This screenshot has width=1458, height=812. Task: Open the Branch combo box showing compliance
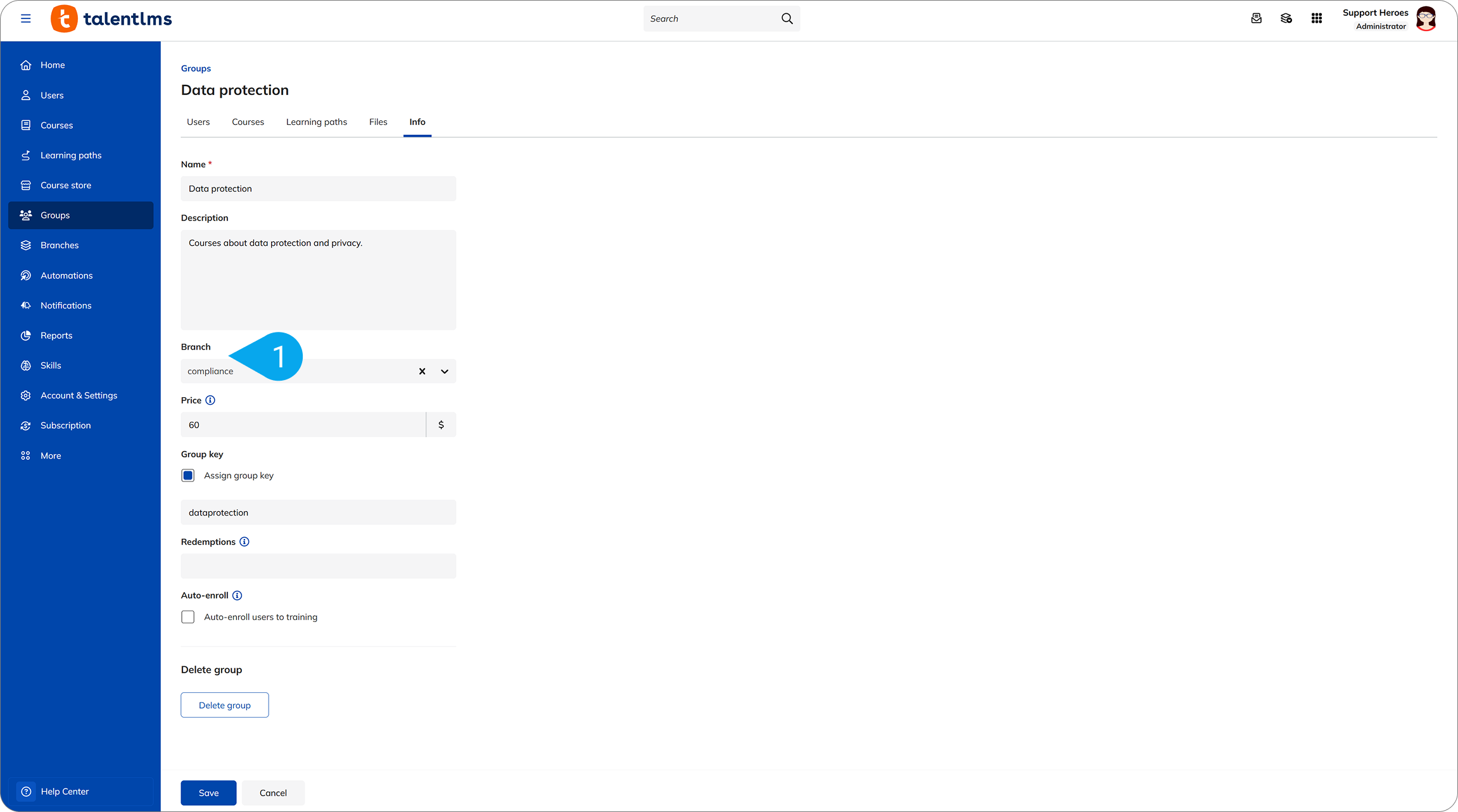[318, 371]
